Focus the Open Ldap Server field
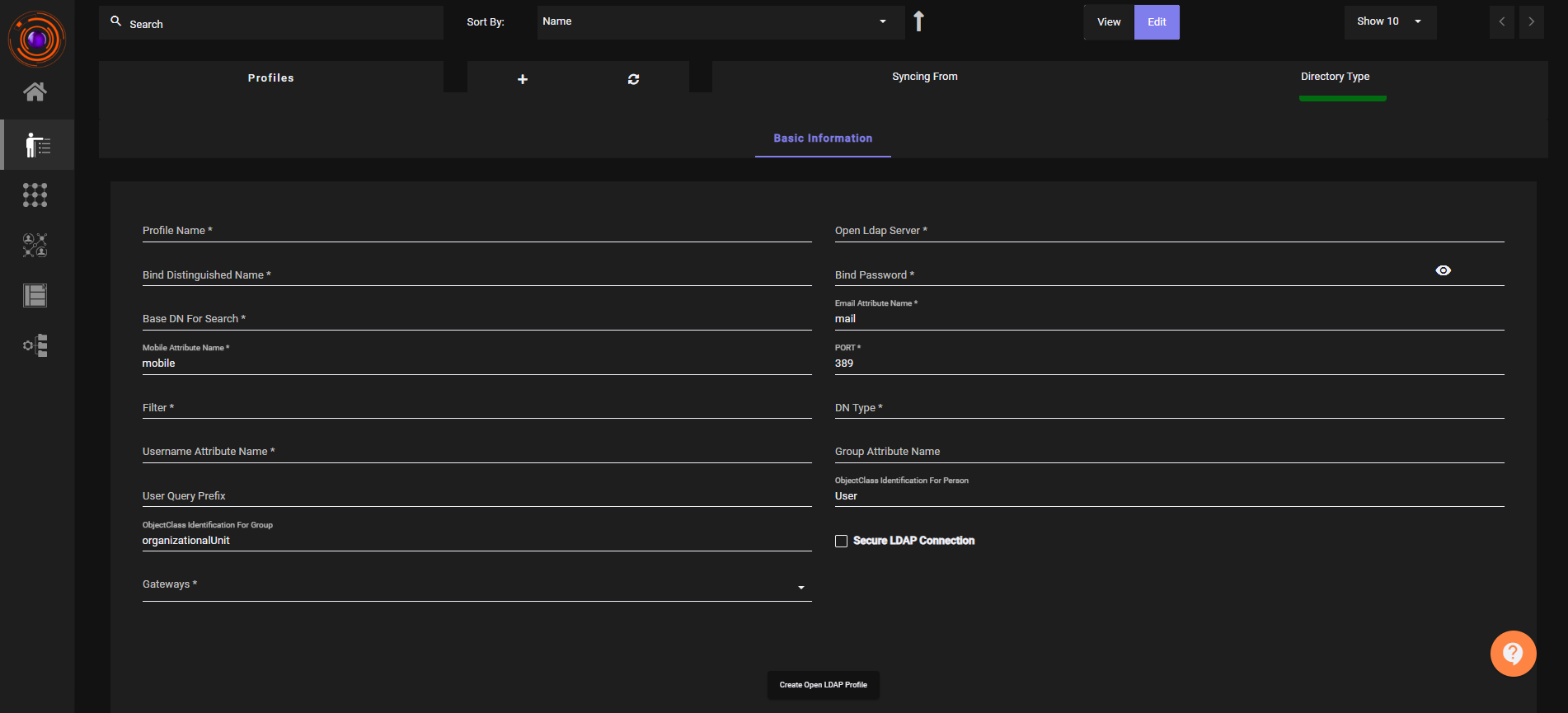Screen dimensions: 1568x713 coord(1170,231)
